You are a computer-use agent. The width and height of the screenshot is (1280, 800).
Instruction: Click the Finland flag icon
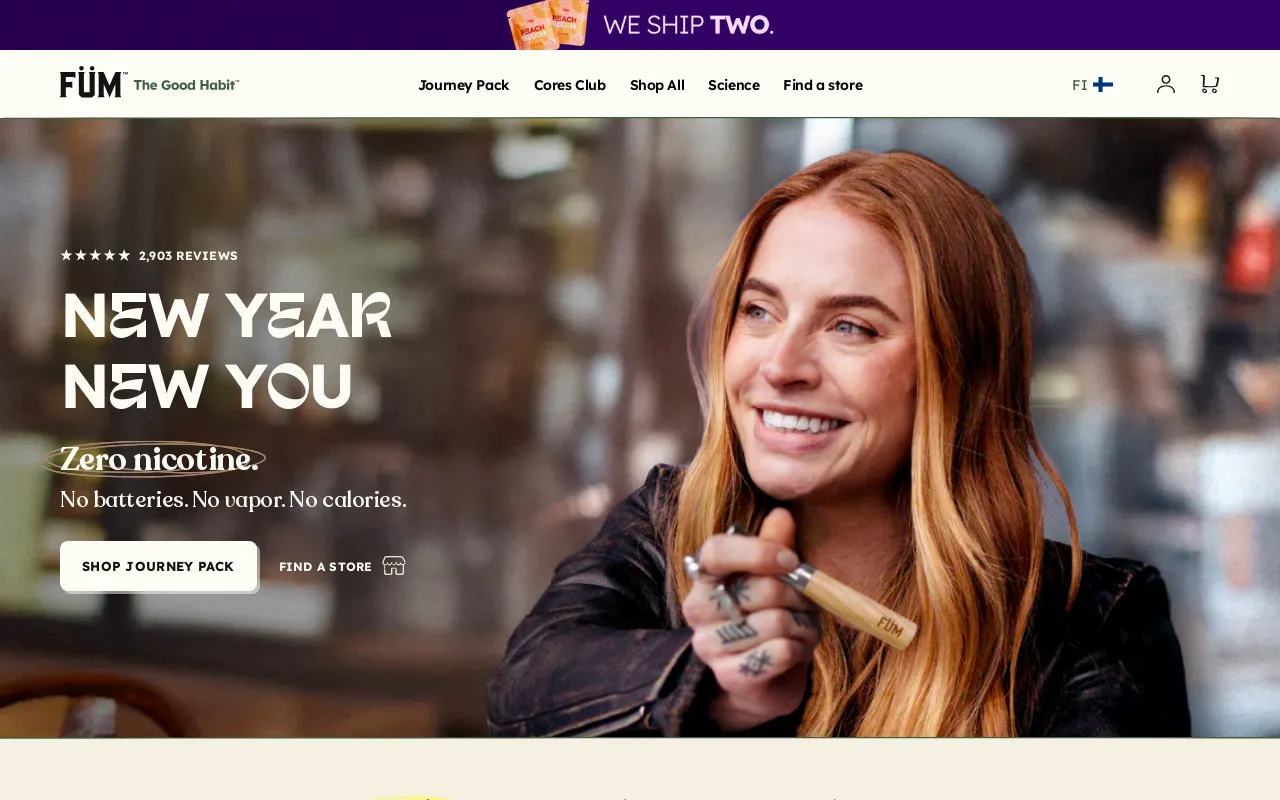point(1103,85)
